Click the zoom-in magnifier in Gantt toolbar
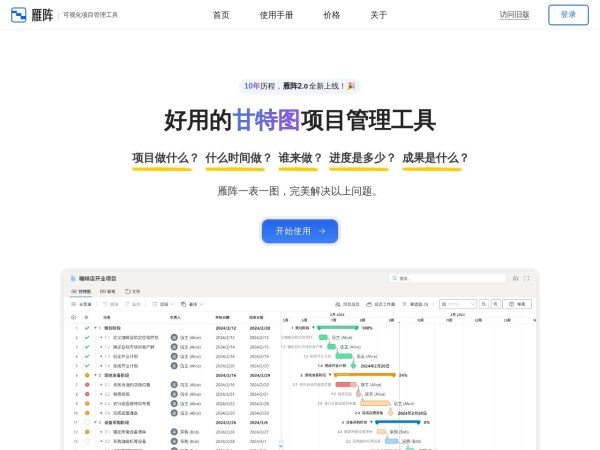The width and height of the screenshot is (600, 450). pos(484,303)
